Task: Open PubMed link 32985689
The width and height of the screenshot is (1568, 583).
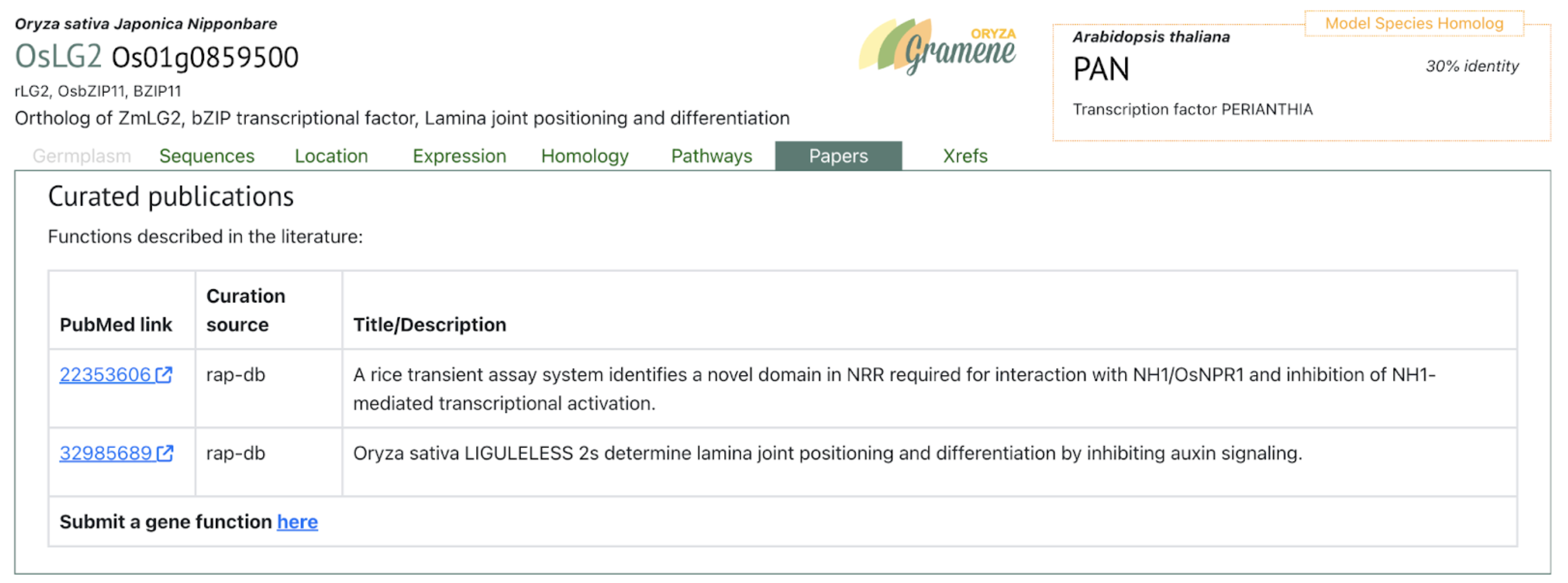Action: point(106,454)
